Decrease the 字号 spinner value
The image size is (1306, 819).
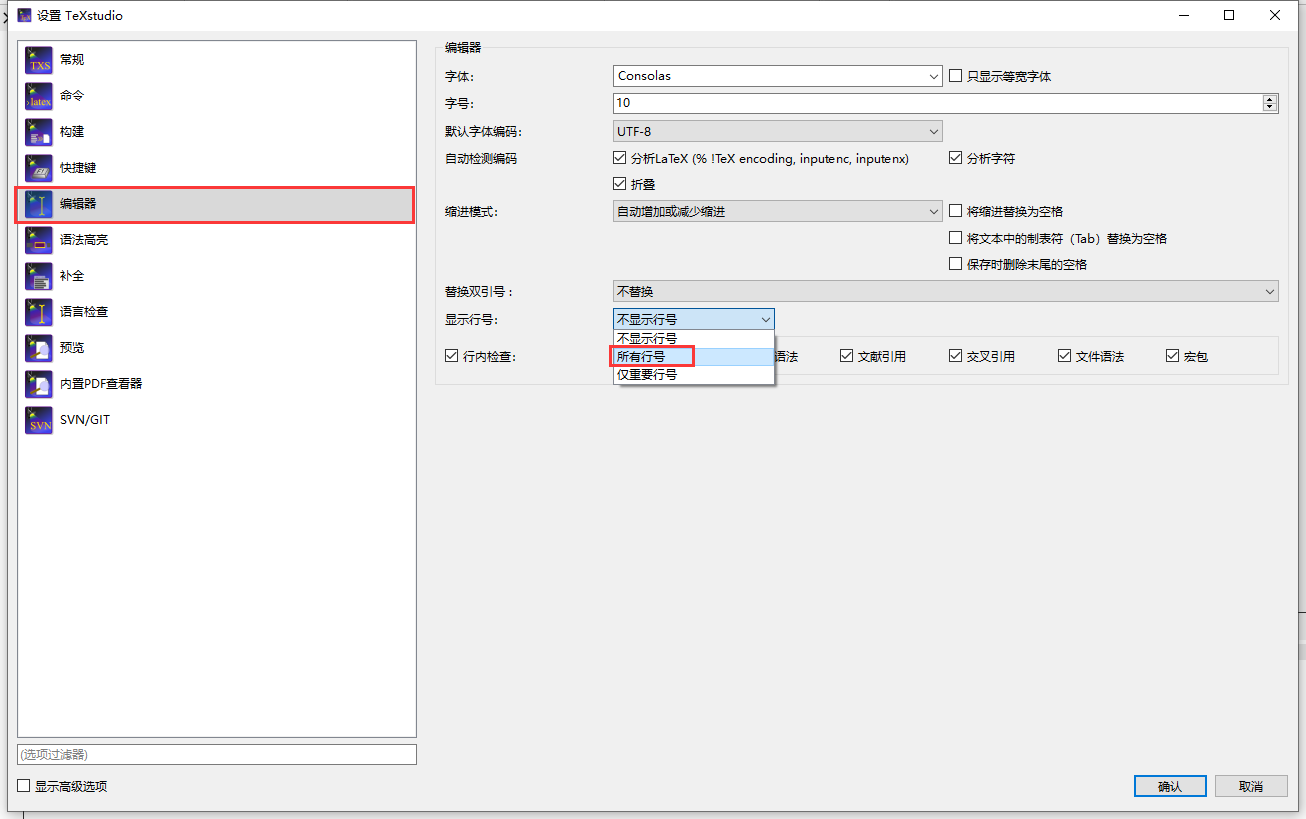click(x=1270, y=107)
